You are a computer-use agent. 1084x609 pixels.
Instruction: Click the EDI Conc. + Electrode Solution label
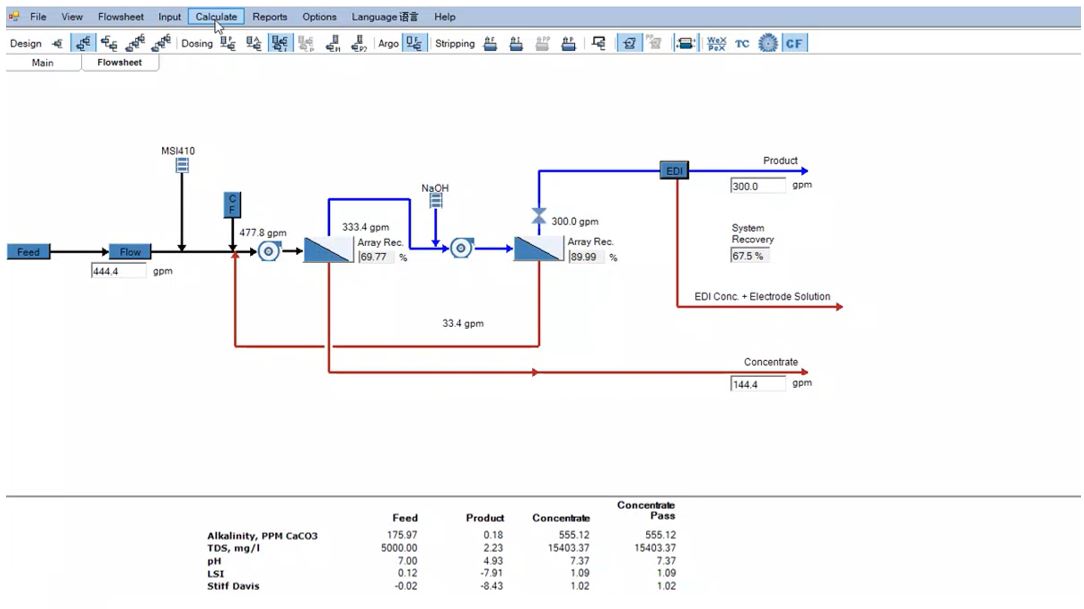(x=763, y=297)
